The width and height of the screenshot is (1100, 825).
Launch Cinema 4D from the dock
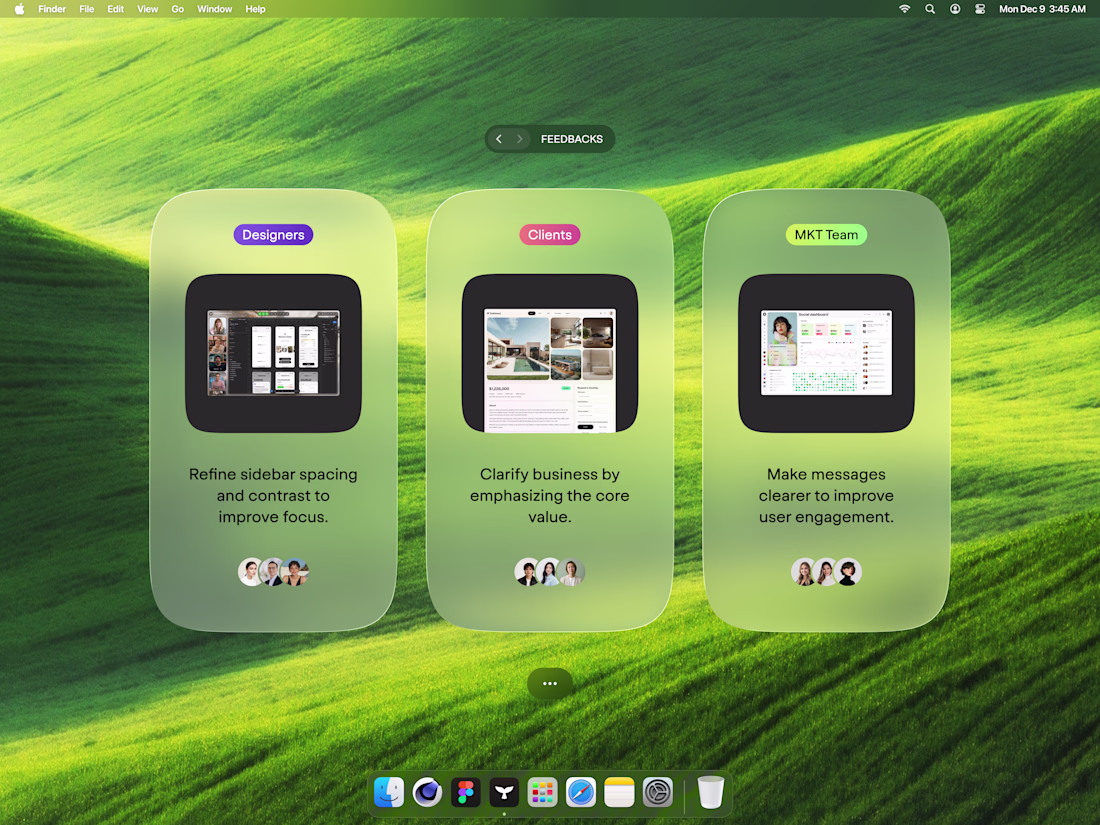[x=427, y=793]
